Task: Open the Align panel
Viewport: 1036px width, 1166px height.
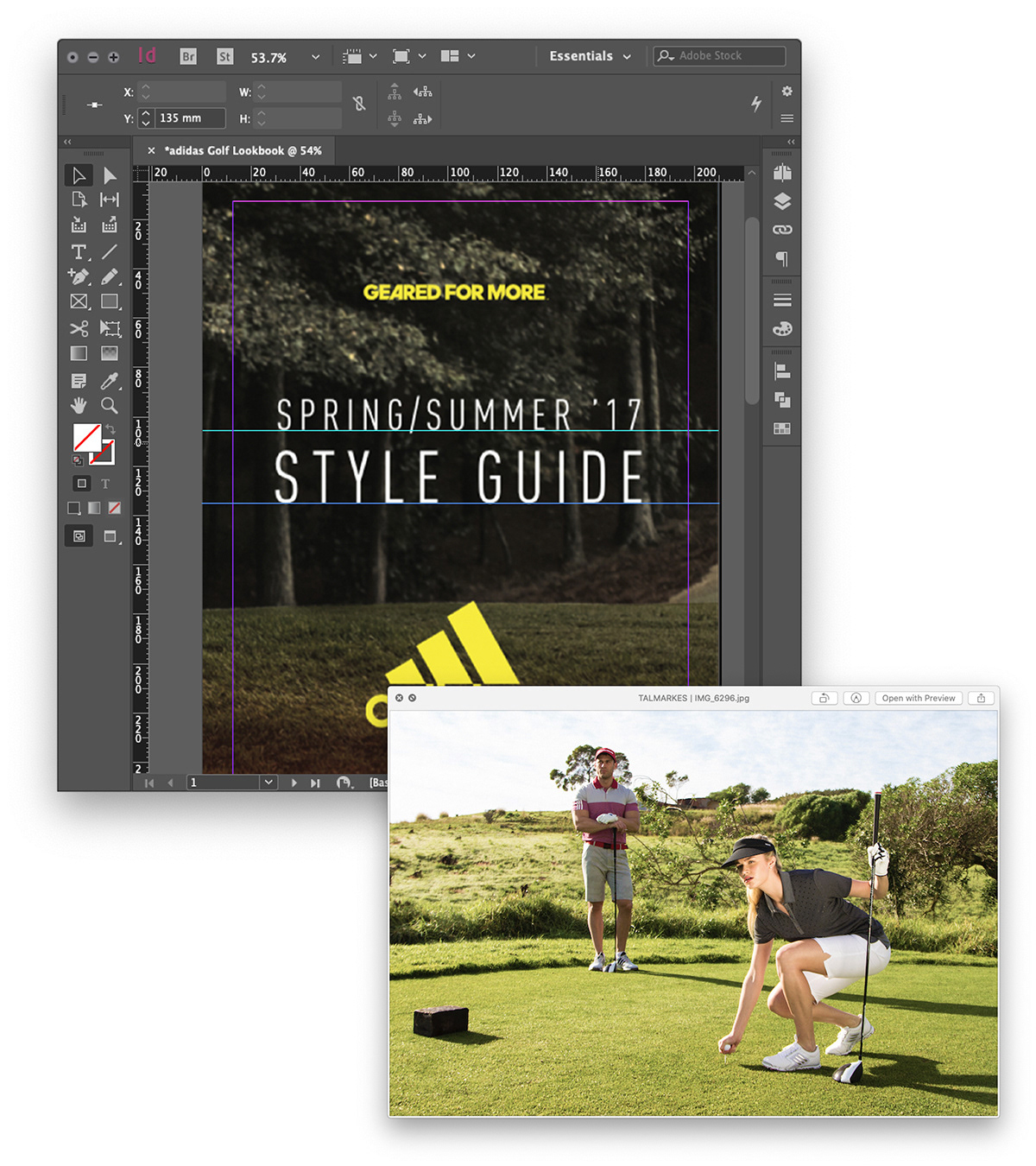Action: [782, 371]
